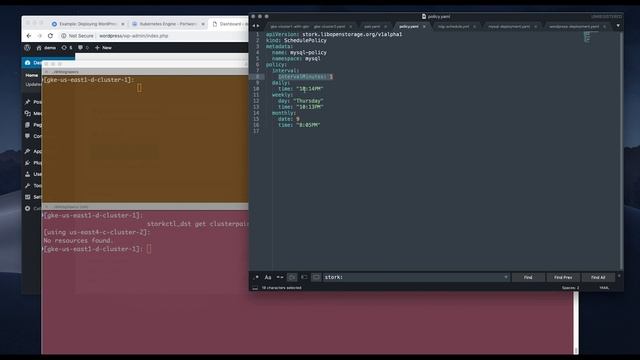Screen dimensions: 640x360
Task: Click the side bar toggle icon in status bar
Action: (255, 288)
